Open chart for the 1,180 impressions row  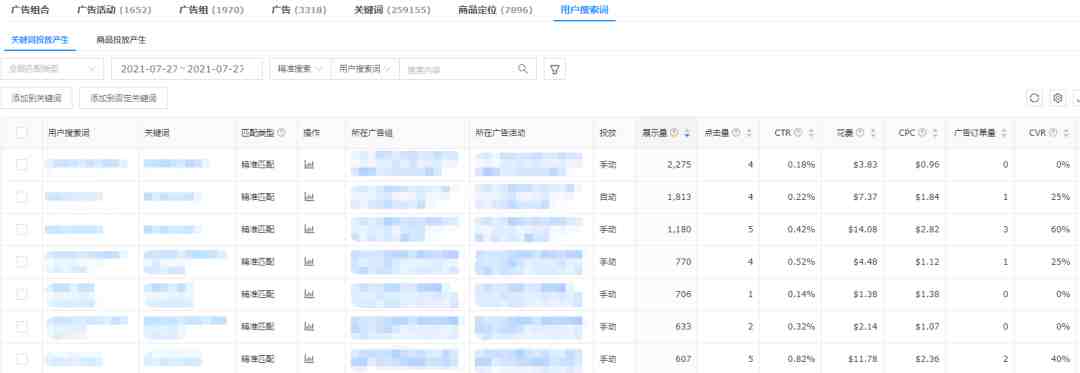309,229
